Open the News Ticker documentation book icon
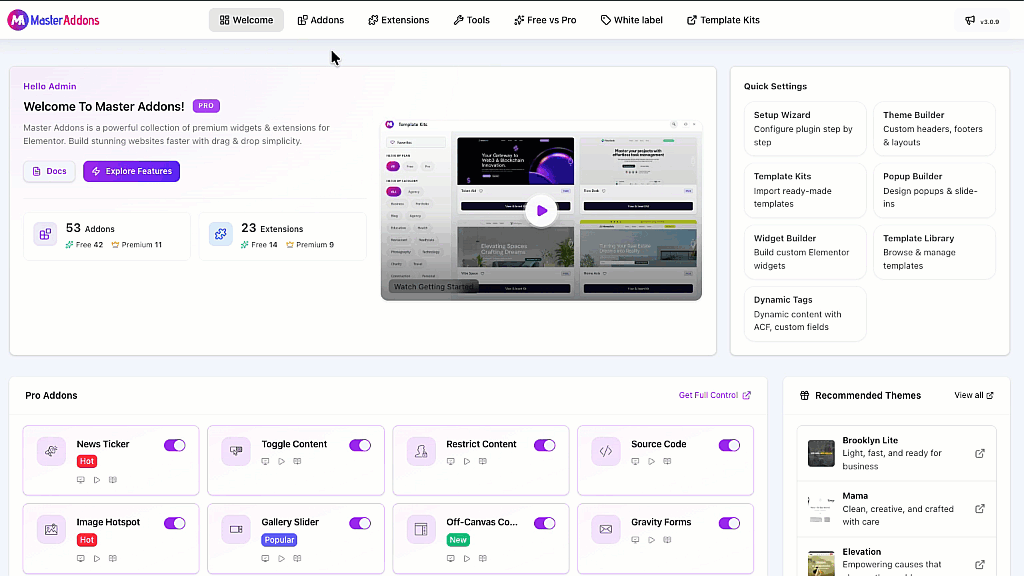 113,480
